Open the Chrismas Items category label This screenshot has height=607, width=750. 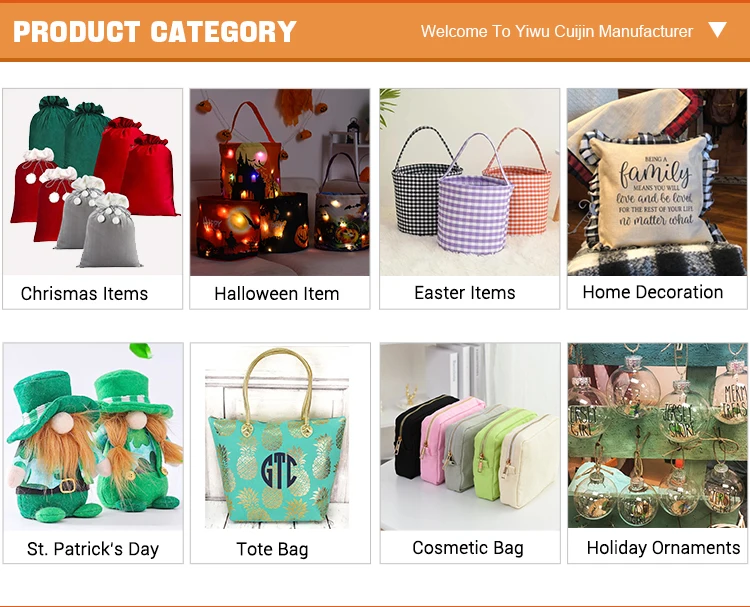tap(85, 294)
